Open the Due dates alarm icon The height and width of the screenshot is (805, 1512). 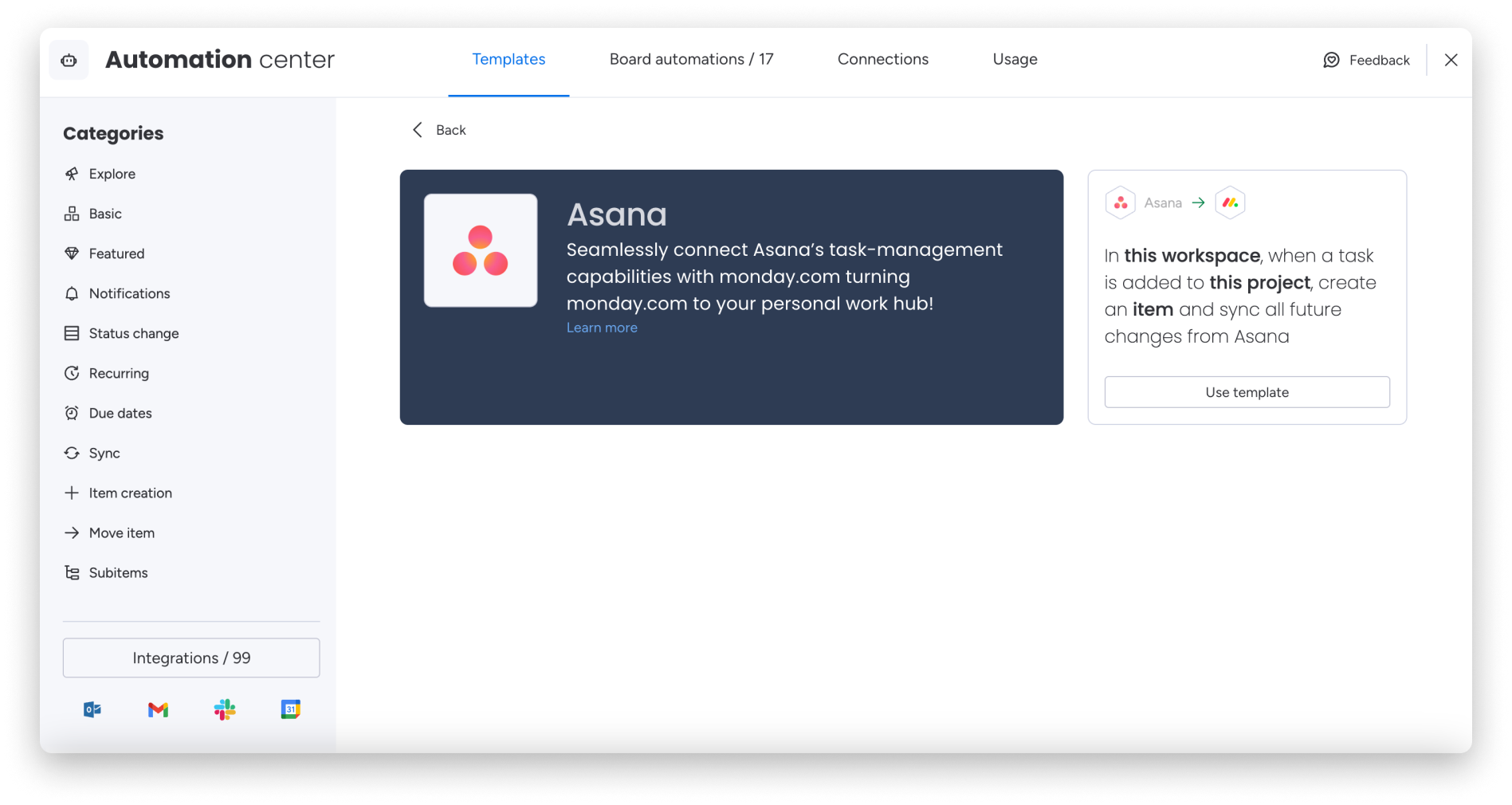pyautogui.click(x=72, y=413)
